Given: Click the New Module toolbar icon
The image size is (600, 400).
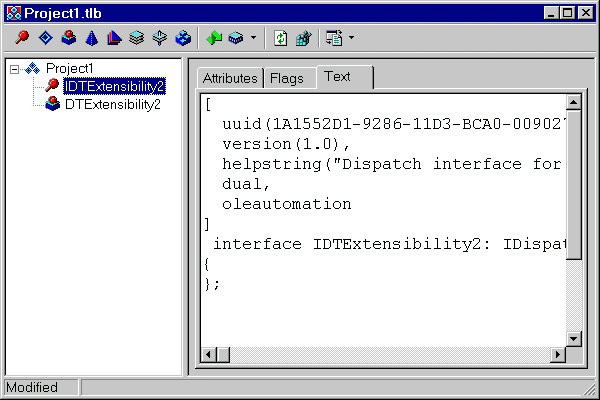Looking at the screenshot, I should (182, 39).
